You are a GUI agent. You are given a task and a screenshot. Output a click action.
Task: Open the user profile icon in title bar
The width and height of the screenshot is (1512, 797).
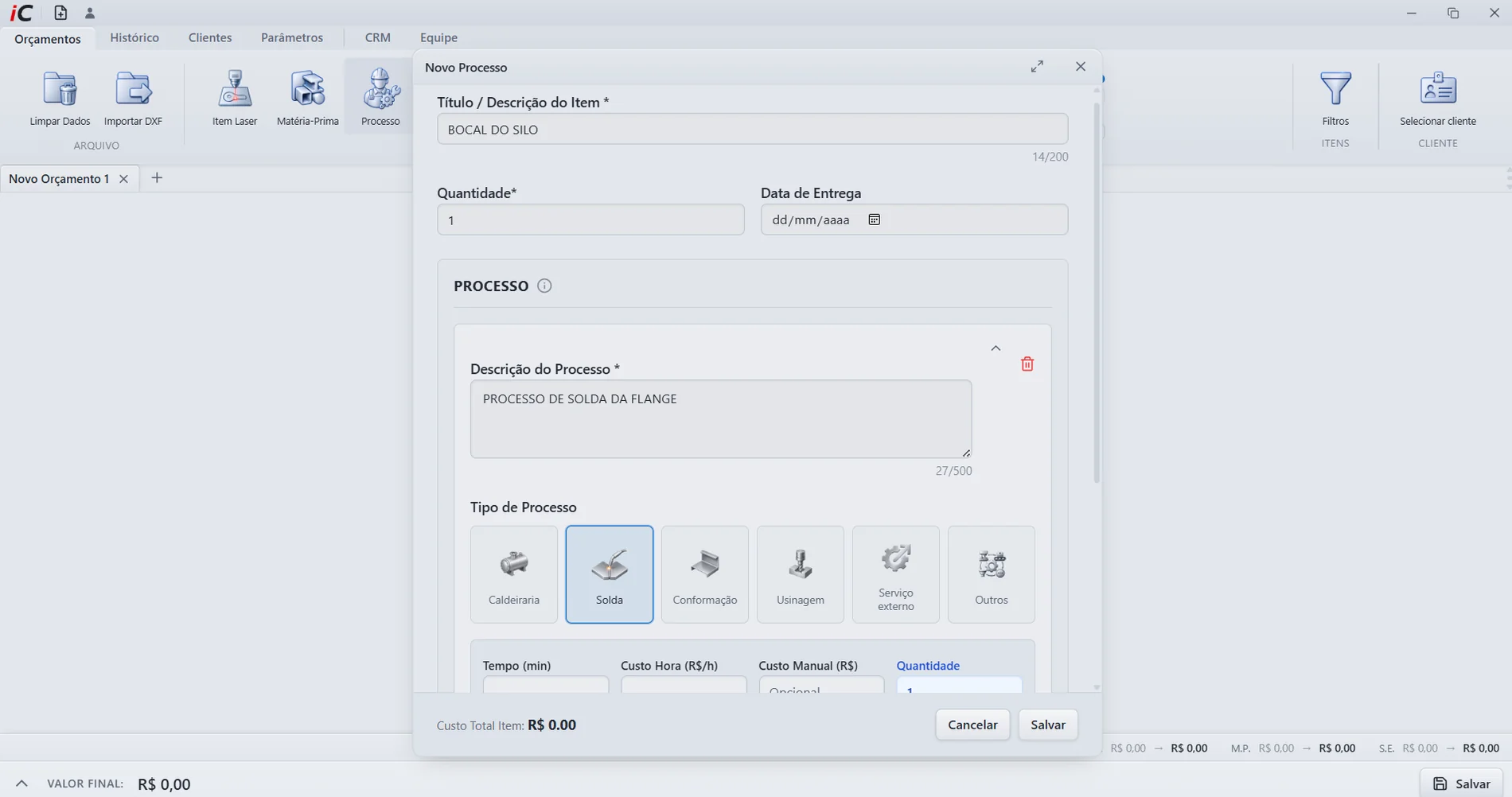(x=90, y=13)
